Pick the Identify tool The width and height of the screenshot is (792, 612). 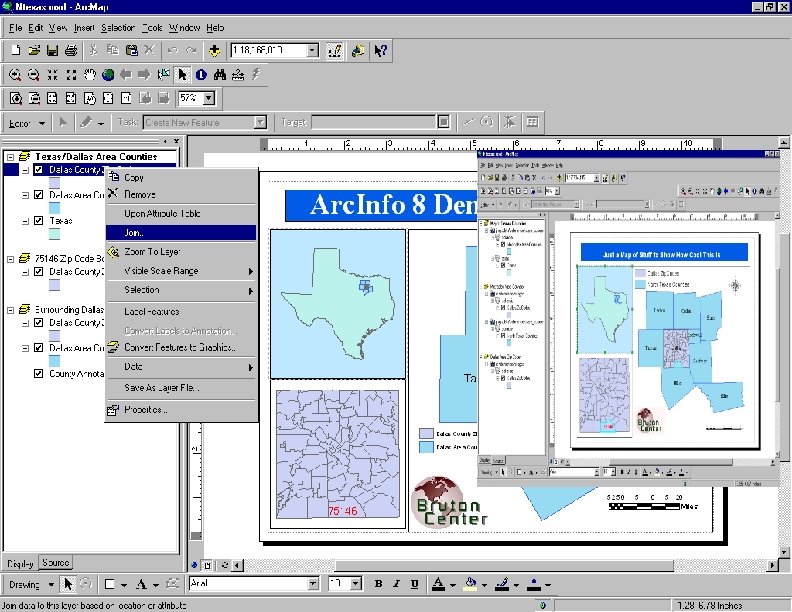click(x=201, y=75)
